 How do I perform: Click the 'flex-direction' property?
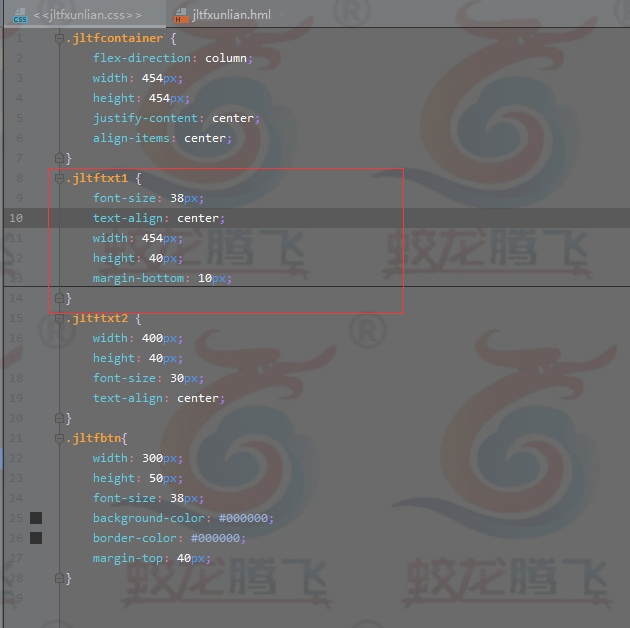click(x=142, y=58)
